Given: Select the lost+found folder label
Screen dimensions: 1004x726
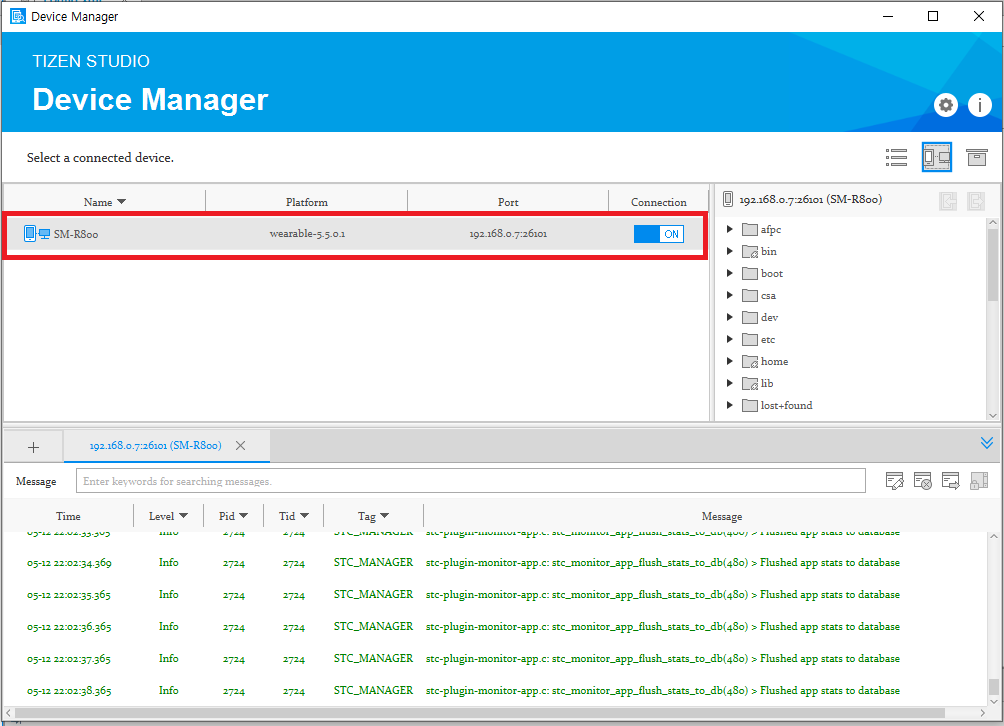Looking at the screenshot, I should pyautogui.click(x=786, y=405).
